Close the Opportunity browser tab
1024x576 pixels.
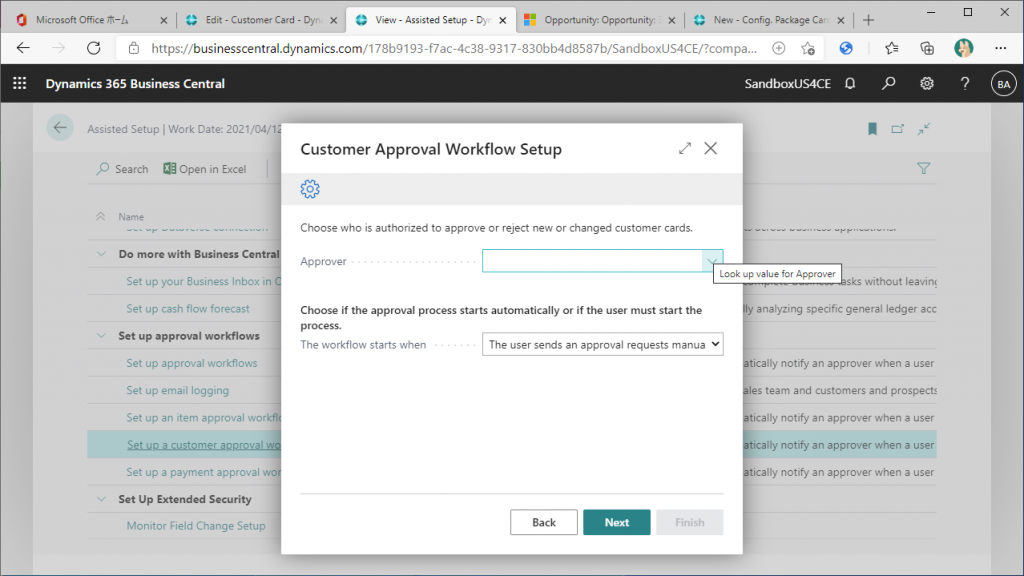pos(671,20)
